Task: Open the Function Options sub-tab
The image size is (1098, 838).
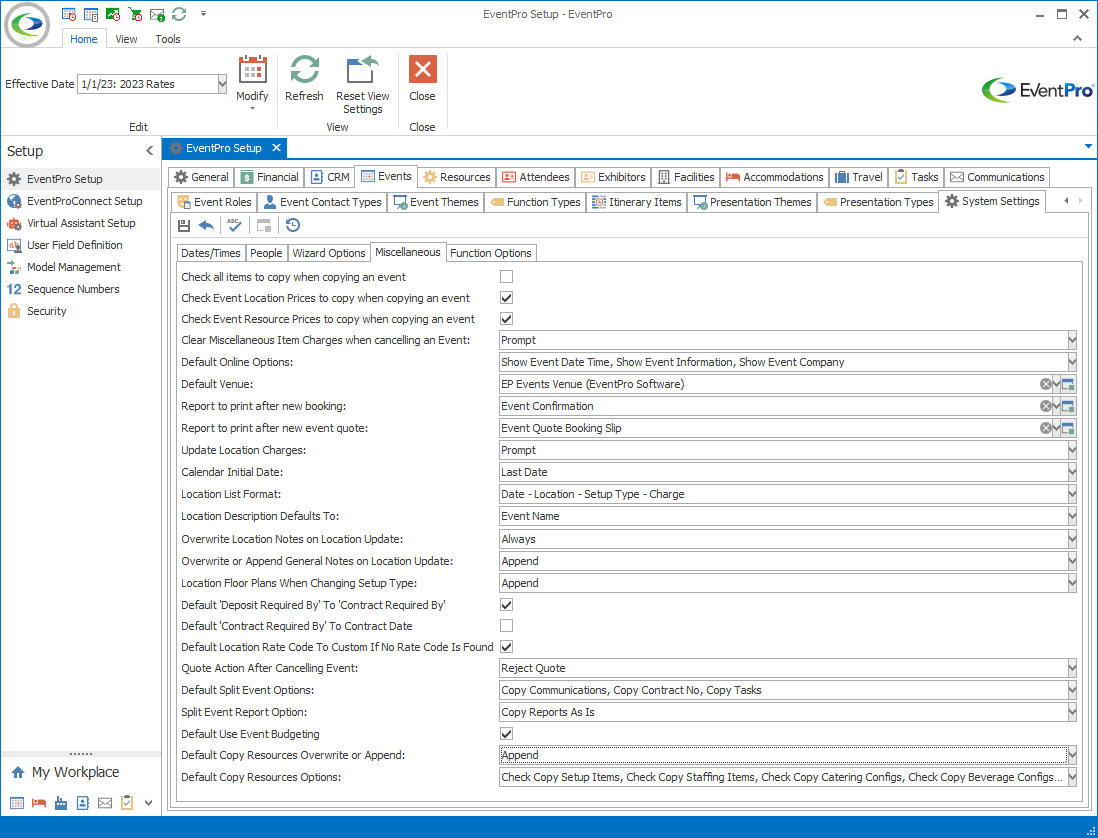Action: coord(491,253)
